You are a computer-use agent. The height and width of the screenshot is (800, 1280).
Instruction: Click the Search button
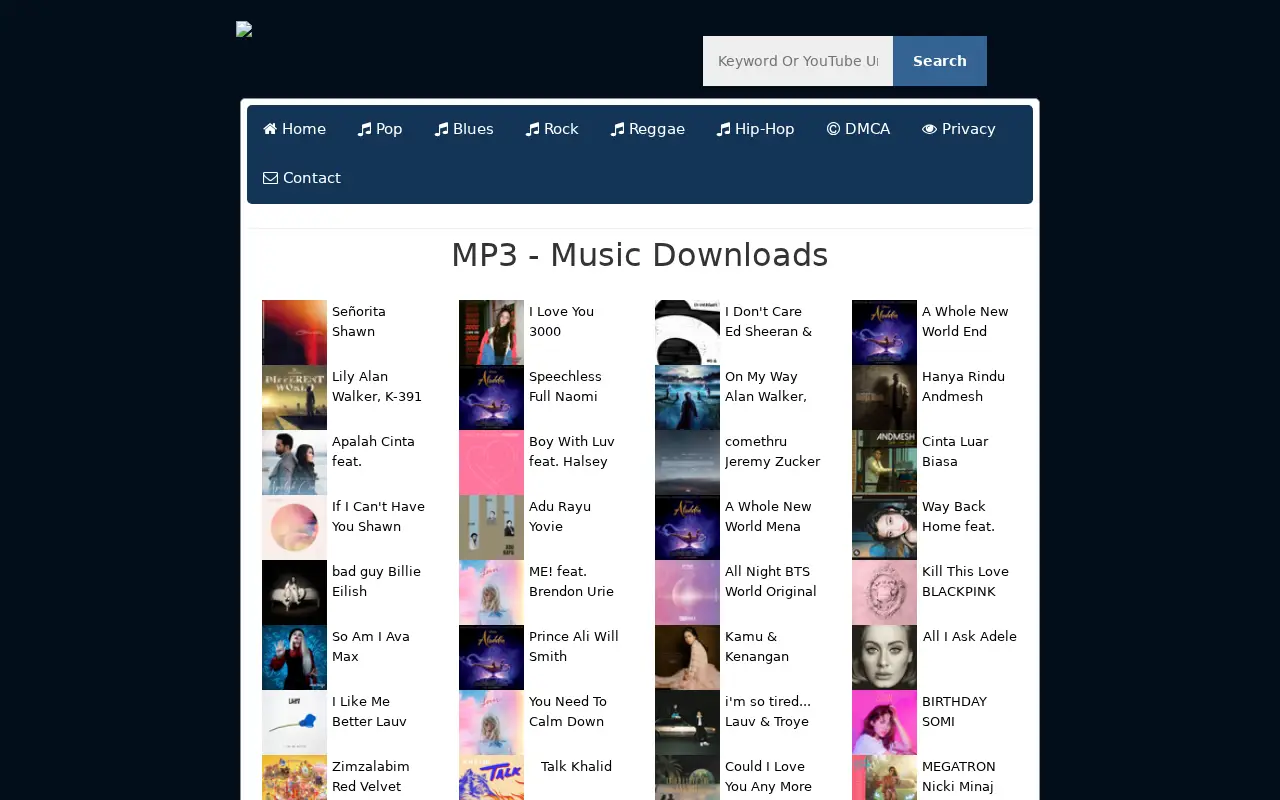[939, 61]
